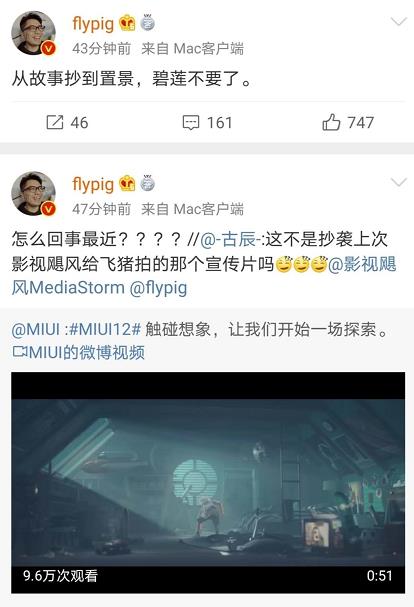Tap the 0:51 video duration label

click(380, 576)
